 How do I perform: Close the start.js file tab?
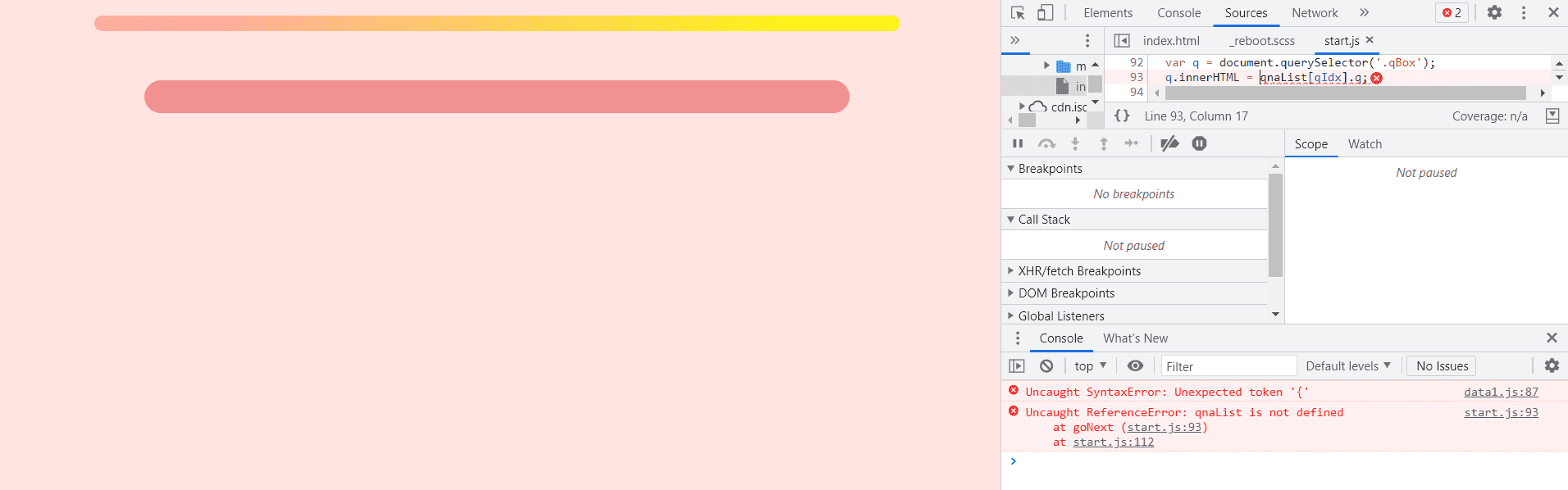1370,39
